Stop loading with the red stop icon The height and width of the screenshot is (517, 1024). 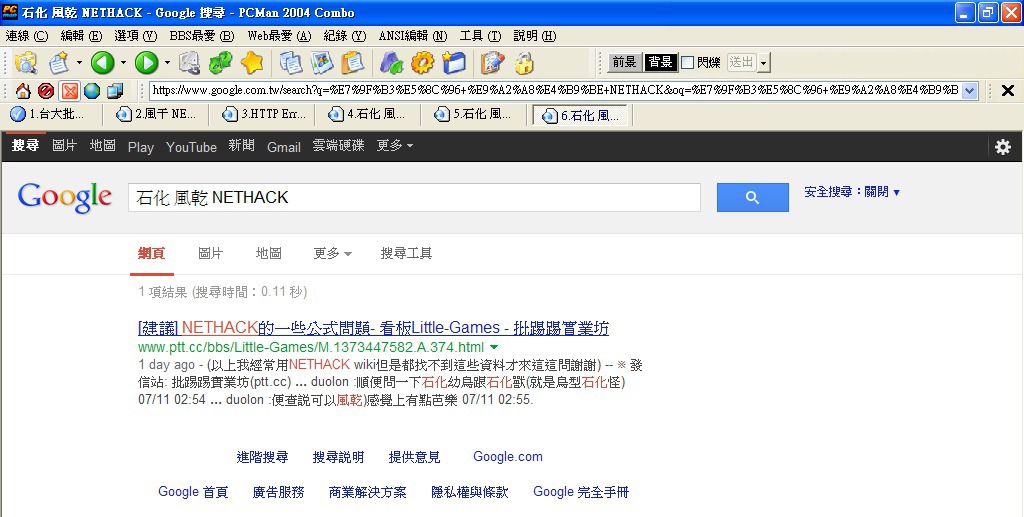pos(46,91)
